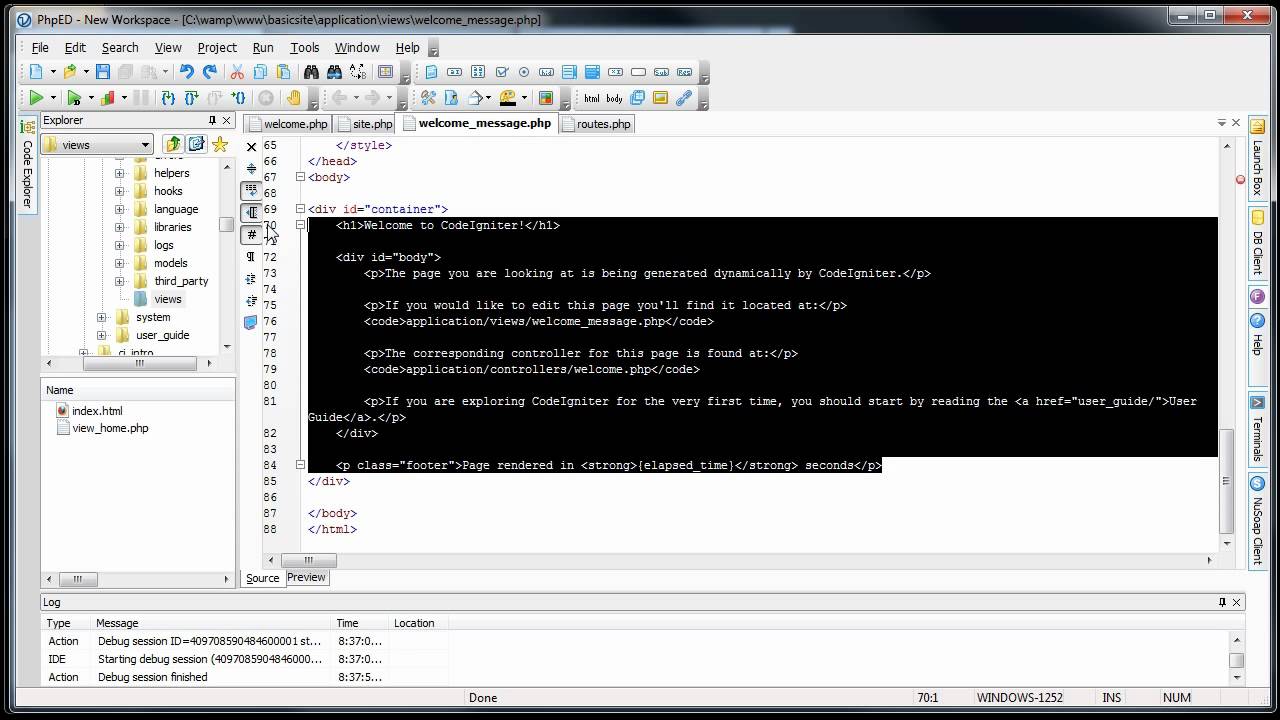Viewport: 1280px width, 720px height.
Task: Click the form checkbox control icon
Action: 501,72
